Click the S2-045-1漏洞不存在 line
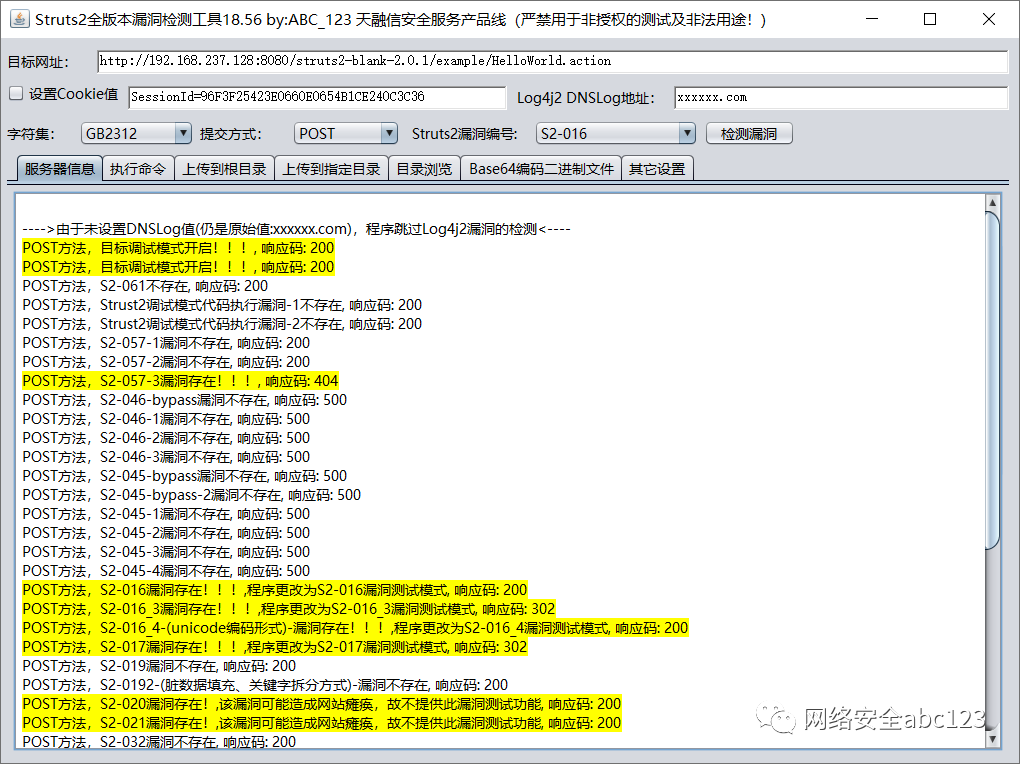1020x764 pixels. tap(167, 513)
